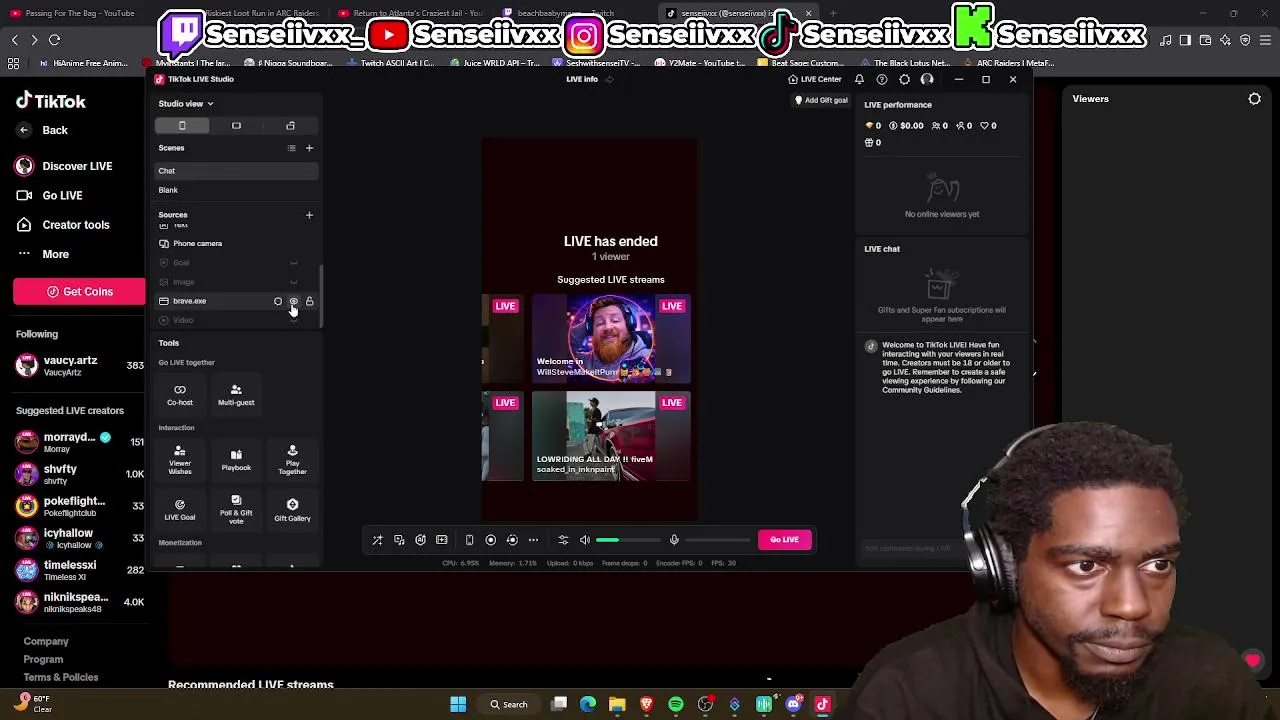Show the hidden Image source
Viewport: 1280px width, 720px height.
click(x=293, y=282)
